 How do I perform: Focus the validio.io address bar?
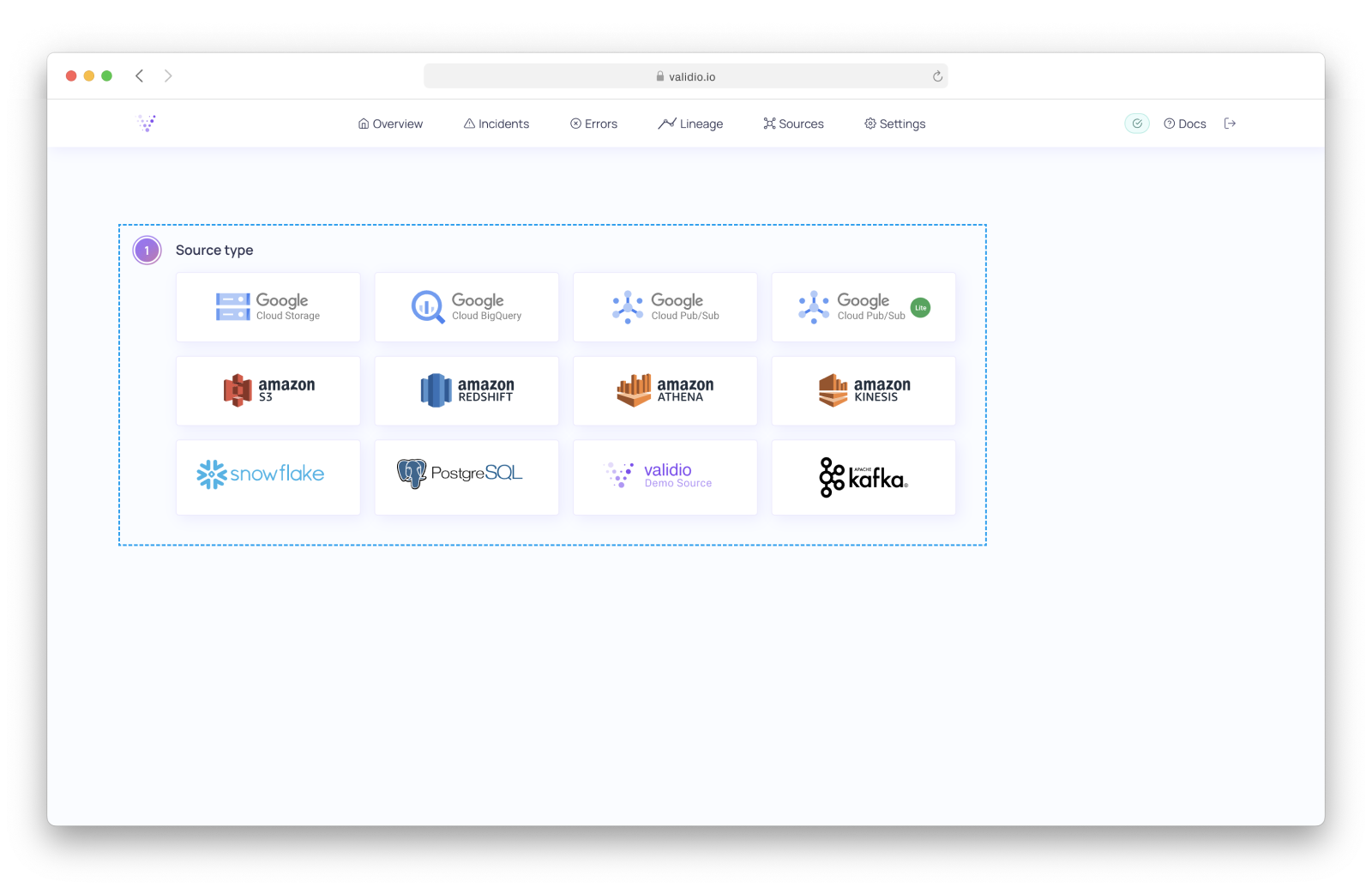686,76
